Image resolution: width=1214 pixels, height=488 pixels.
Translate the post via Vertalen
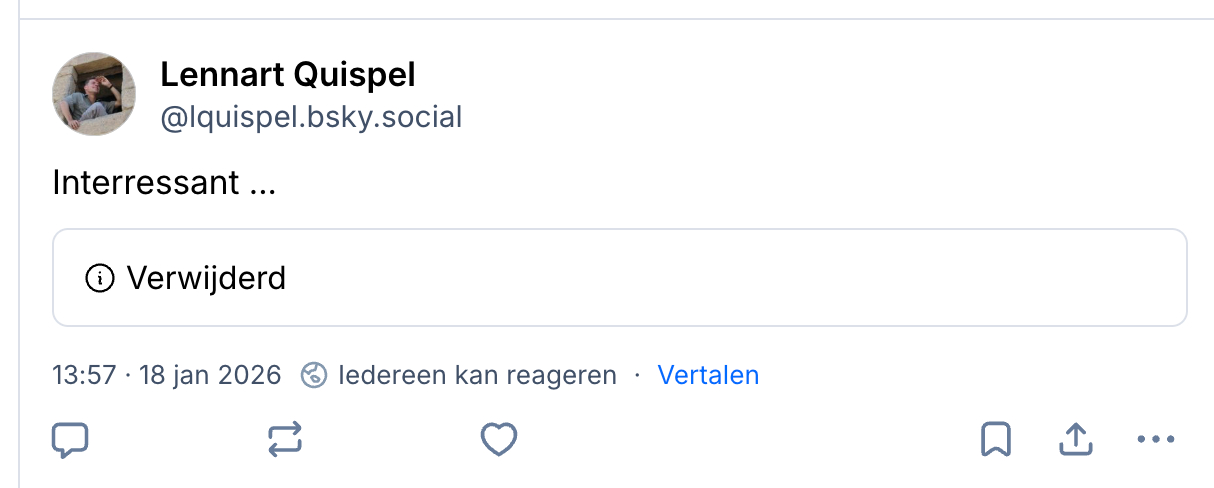pyautogui.click(x=708, y=376)
